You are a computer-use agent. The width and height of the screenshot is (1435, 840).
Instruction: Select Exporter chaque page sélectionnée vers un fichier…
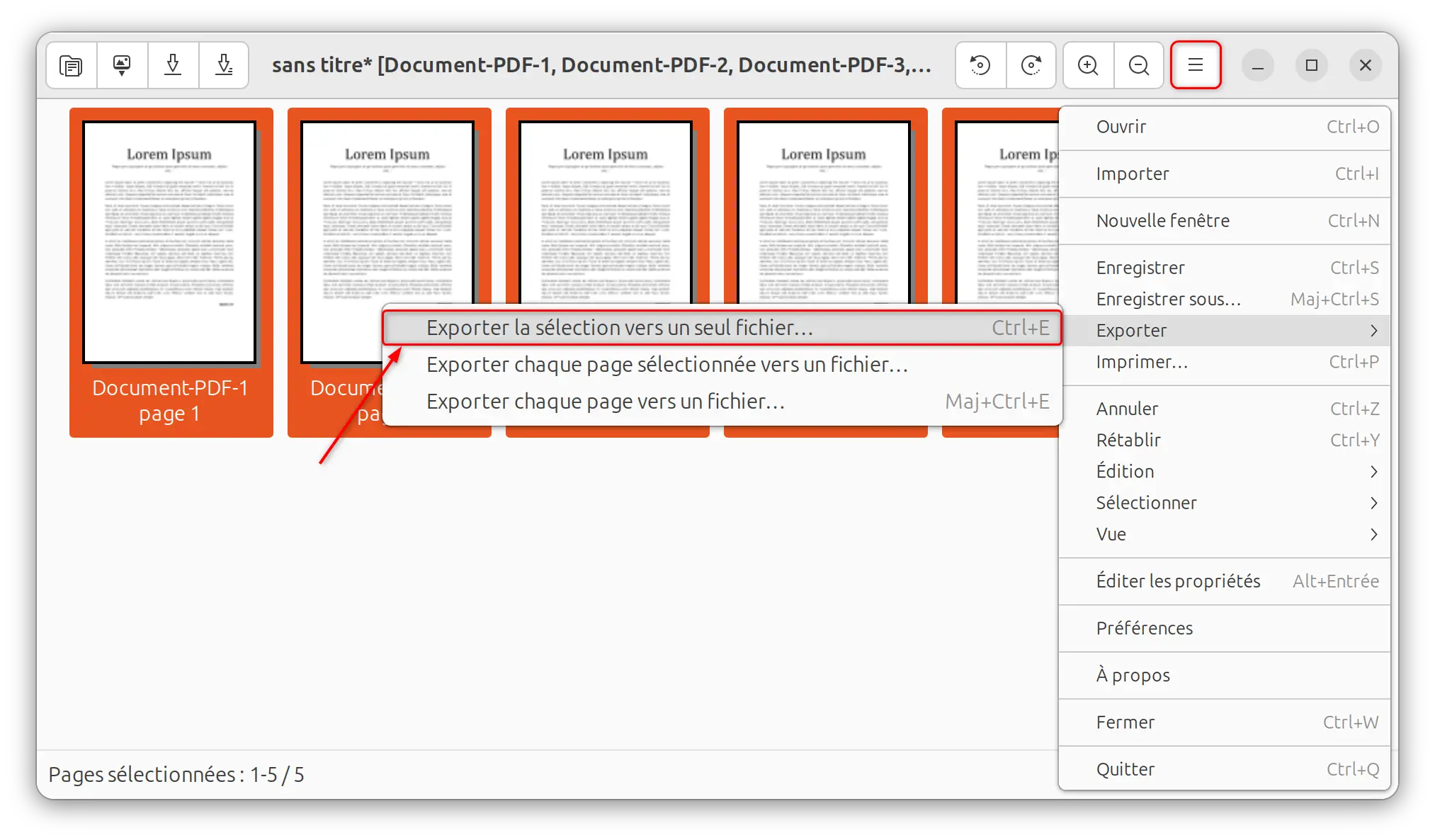coord(722,364)
